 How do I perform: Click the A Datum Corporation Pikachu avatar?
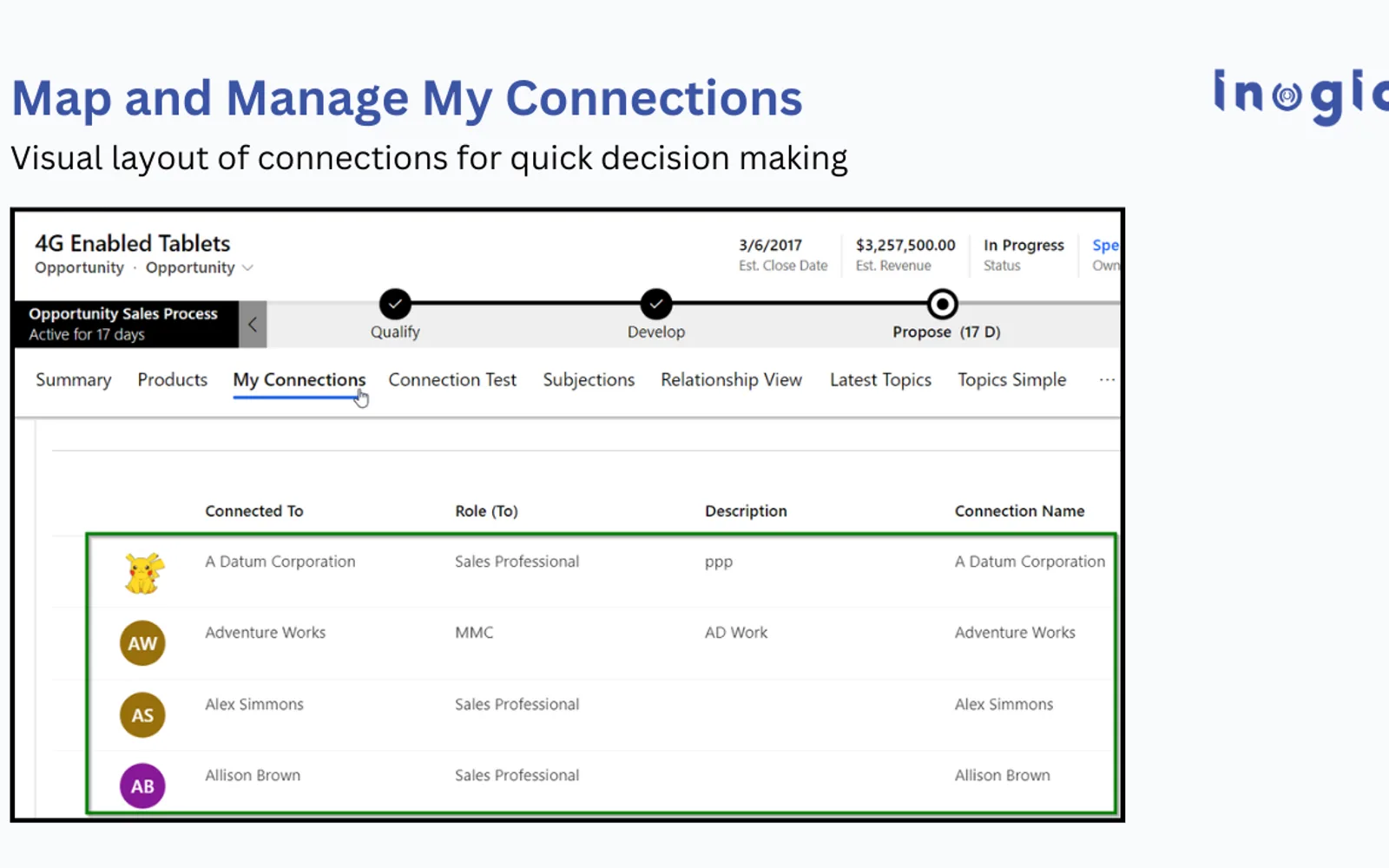coord(144,573)
